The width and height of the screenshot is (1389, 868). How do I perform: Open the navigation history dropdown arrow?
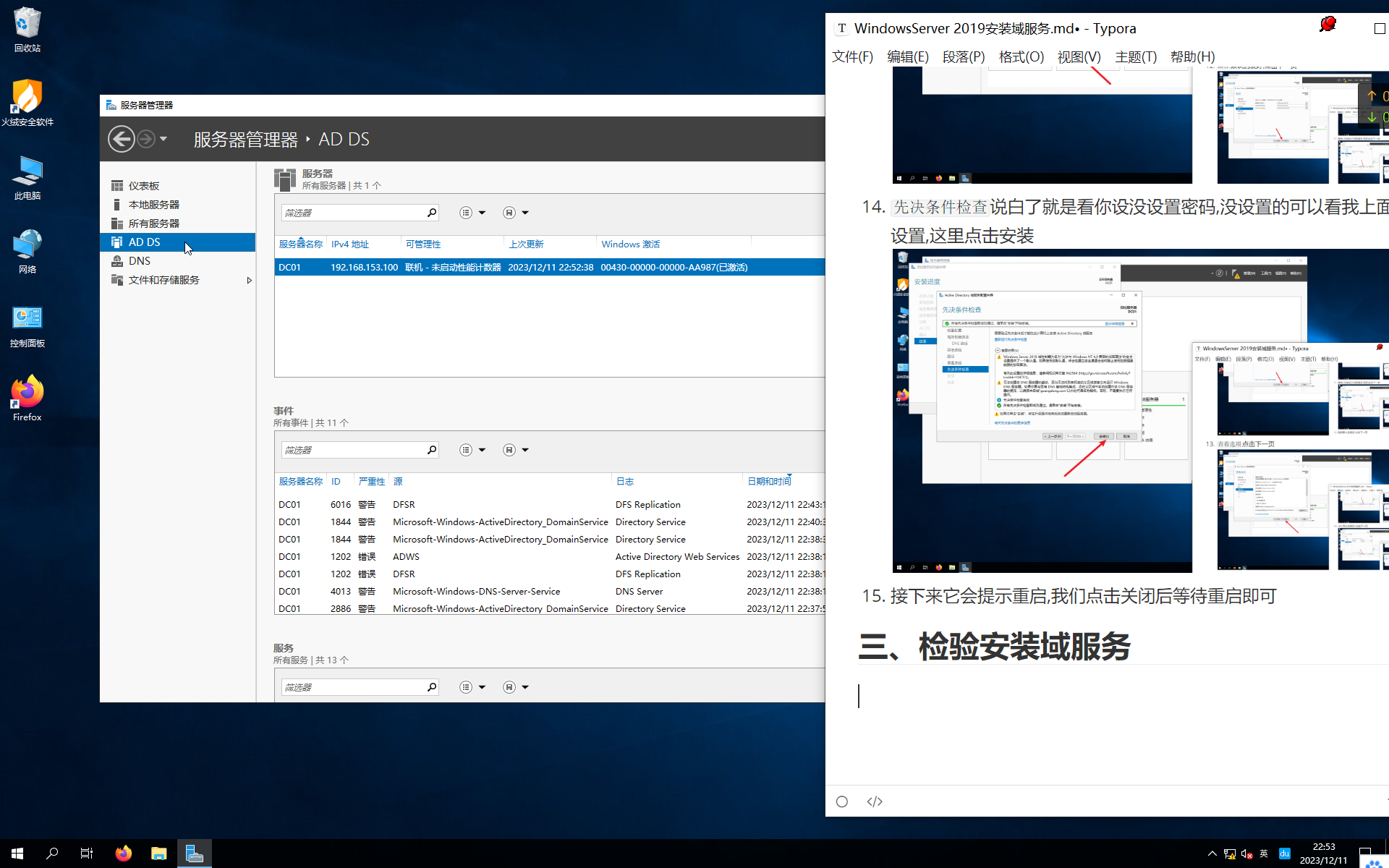tap(163, 139)
